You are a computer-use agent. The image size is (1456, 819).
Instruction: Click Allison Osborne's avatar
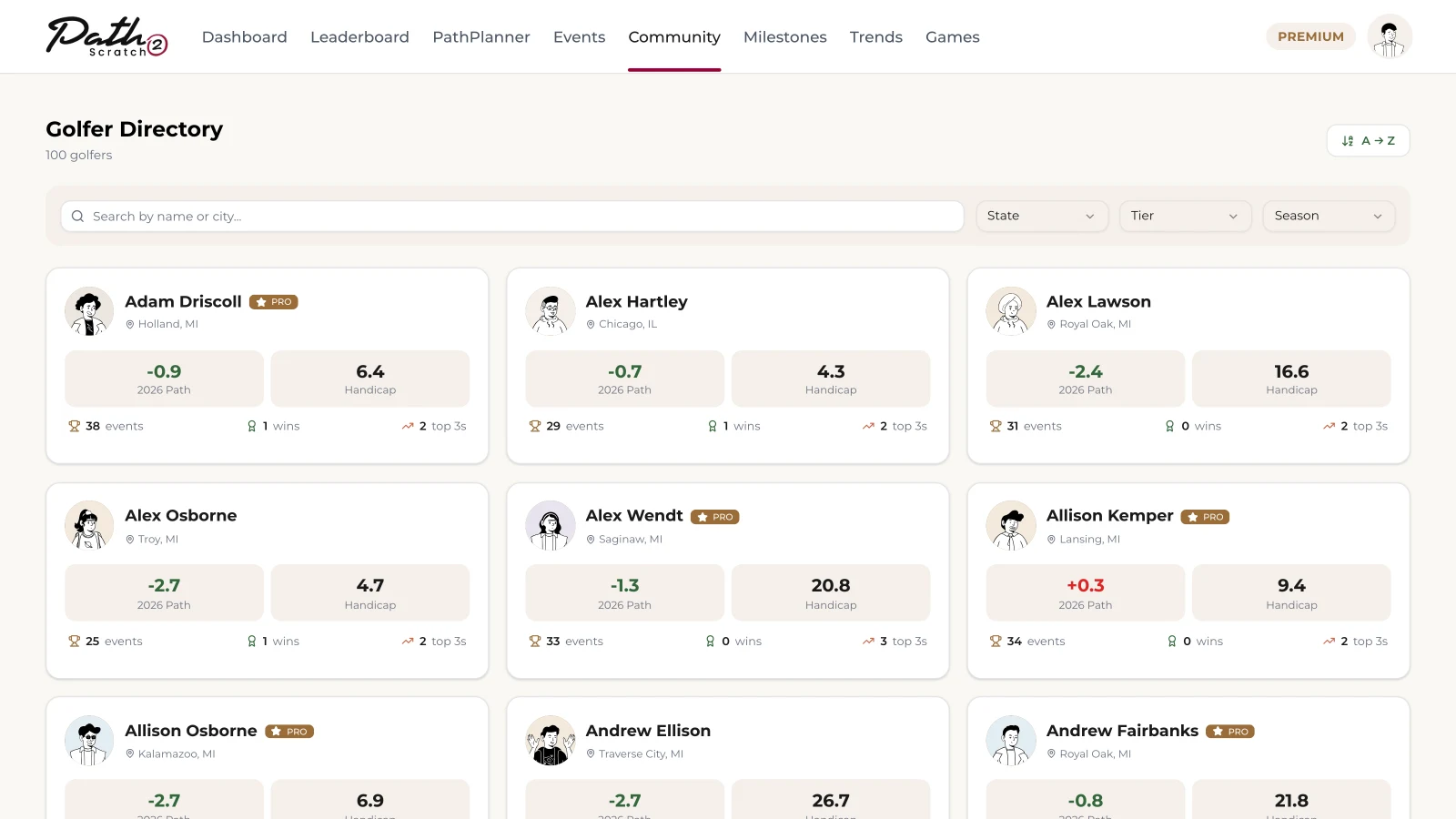point(89,741)
